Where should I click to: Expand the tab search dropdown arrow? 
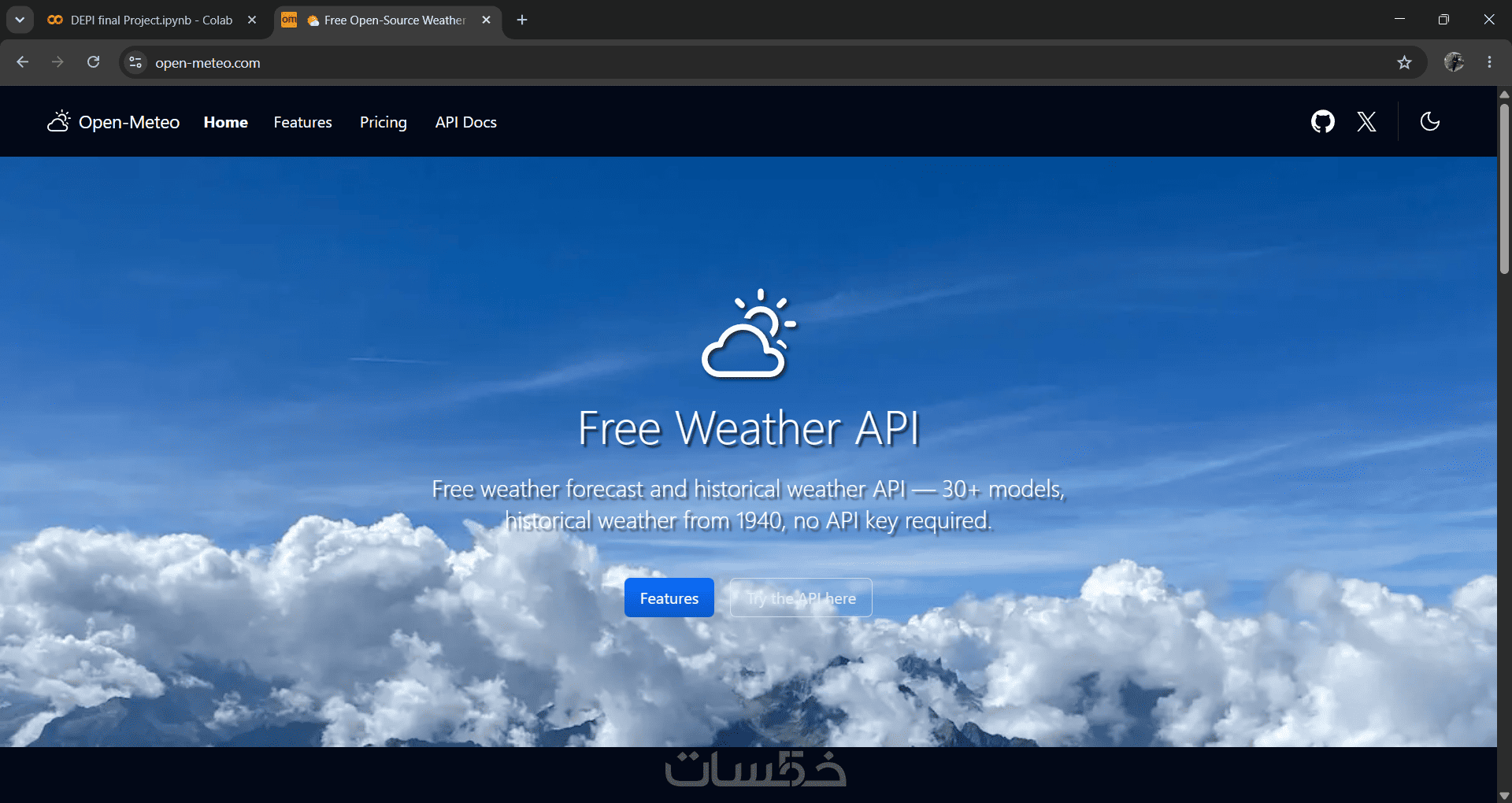pos(20,20)
